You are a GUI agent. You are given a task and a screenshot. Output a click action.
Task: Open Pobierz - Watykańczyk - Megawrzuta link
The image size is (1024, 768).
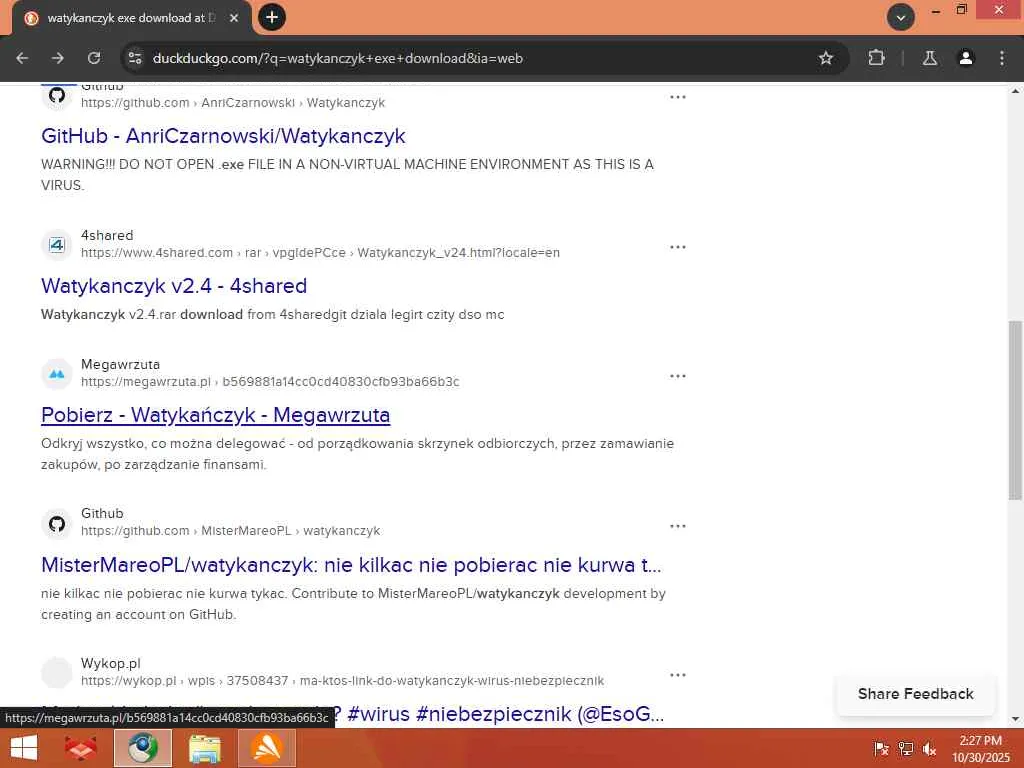point(216,415)
